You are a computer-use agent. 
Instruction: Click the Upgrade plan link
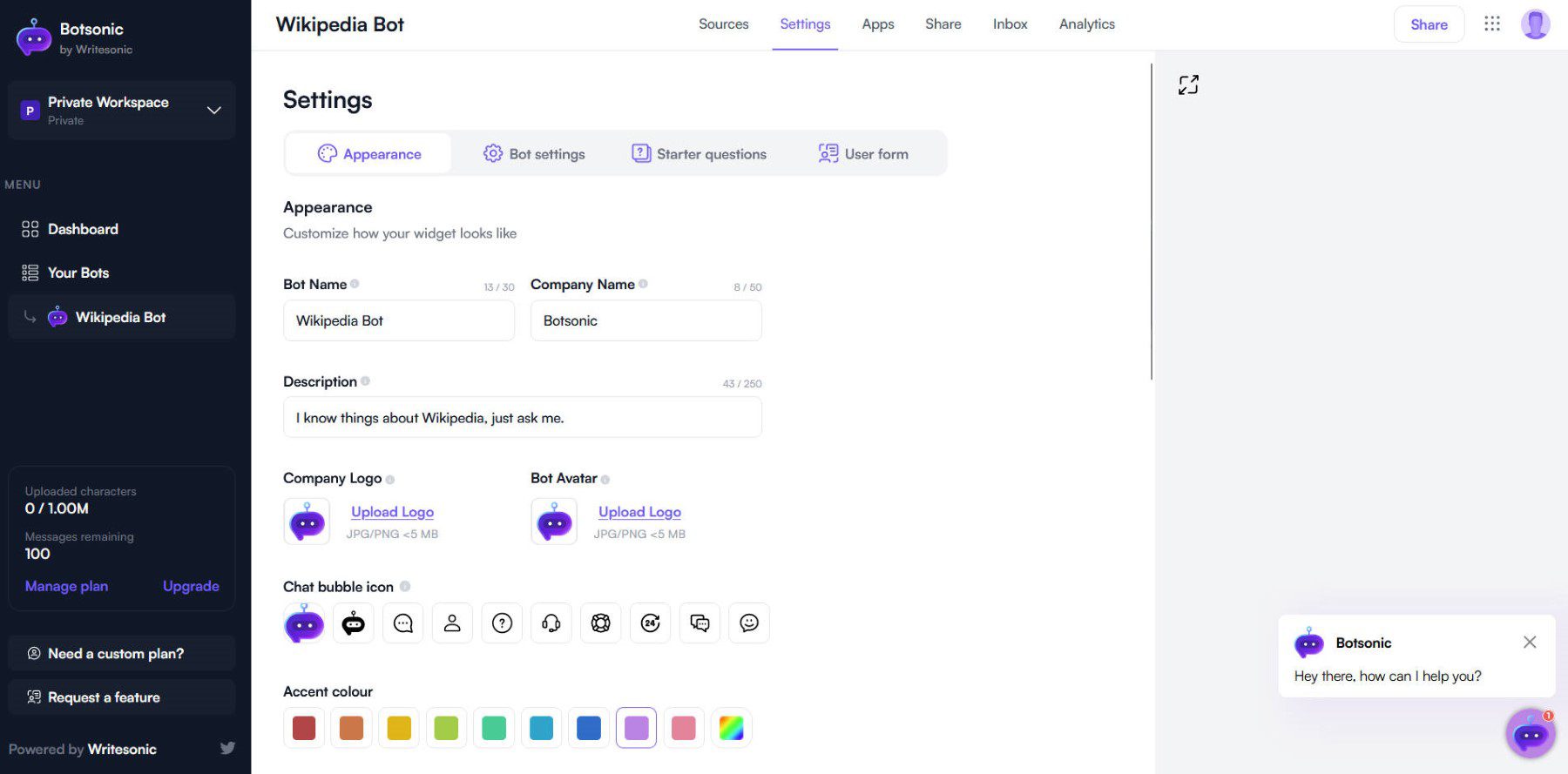pyautogui.click(x=191, y=586)
